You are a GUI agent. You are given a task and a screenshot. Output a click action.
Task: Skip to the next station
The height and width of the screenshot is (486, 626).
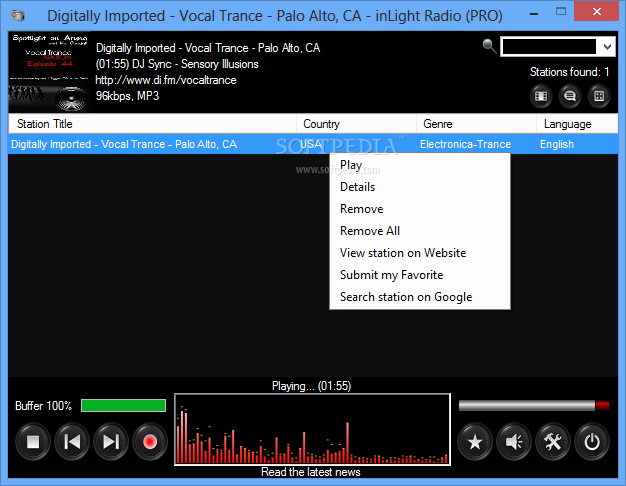(x=111, y=442)
